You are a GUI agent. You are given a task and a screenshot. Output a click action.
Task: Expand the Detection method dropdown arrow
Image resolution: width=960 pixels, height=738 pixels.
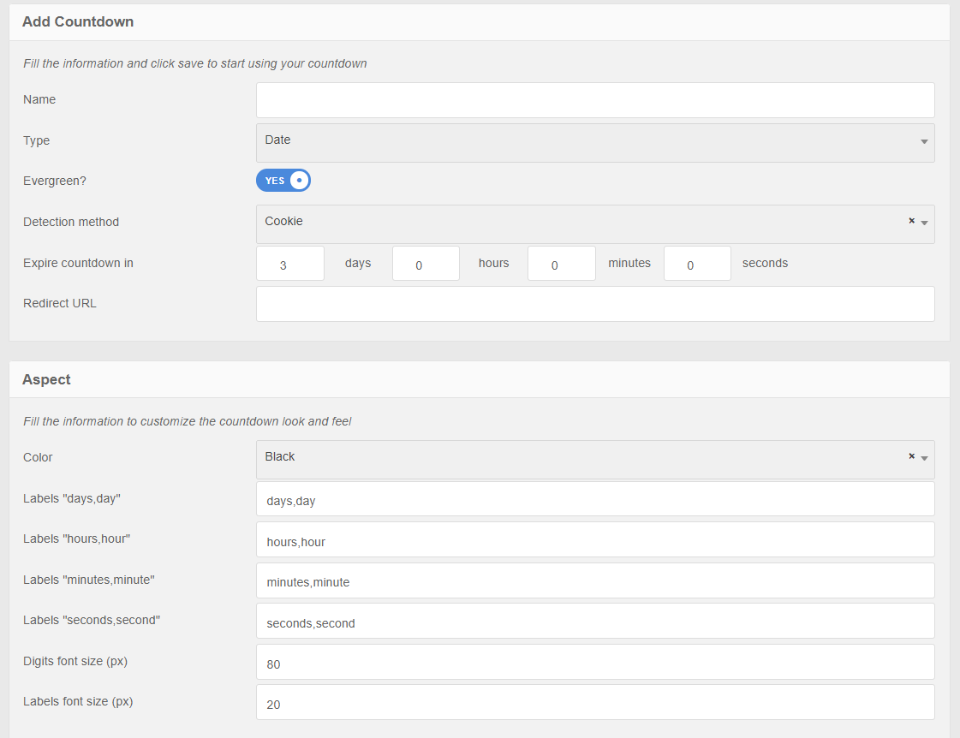[925, 223]
